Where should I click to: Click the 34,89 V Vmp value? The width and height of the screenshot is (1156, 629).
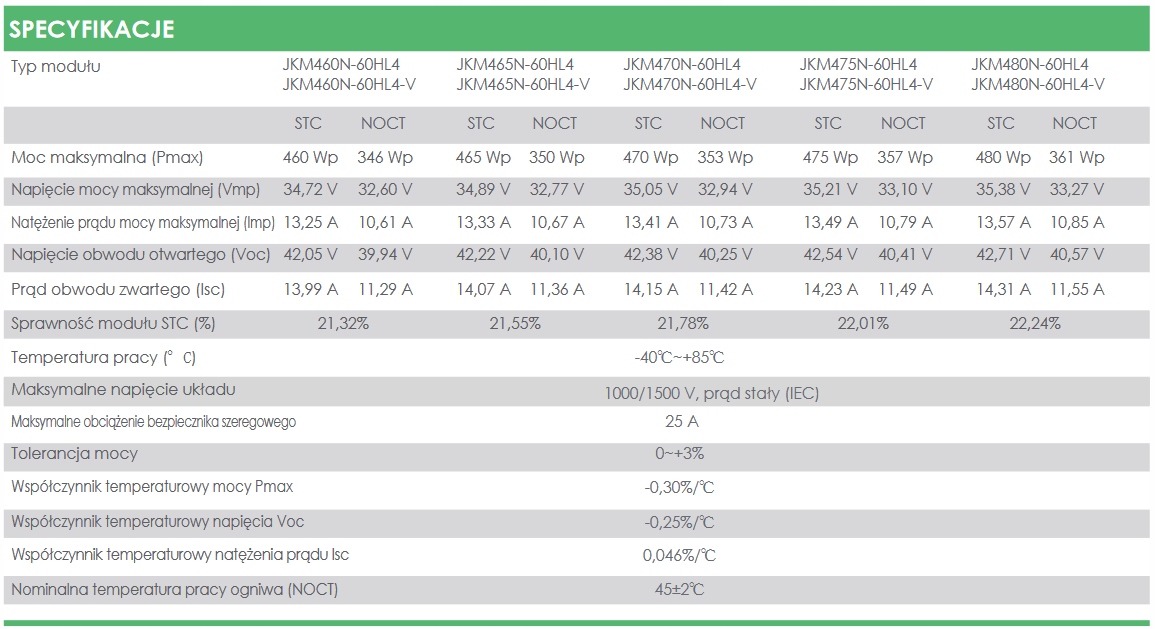pos(483,190)
